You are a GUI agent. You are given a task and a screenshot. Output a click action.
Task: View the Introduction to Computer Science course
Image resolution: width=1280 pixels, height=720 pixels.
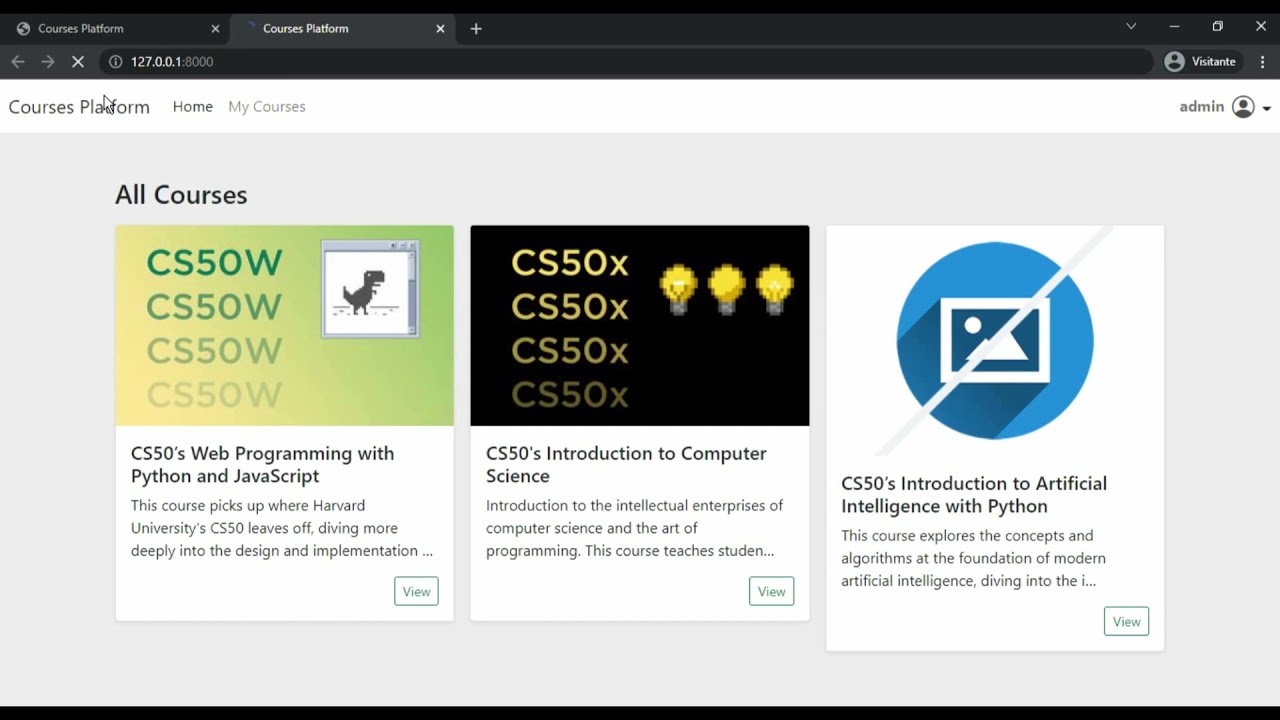coord(771,591)
